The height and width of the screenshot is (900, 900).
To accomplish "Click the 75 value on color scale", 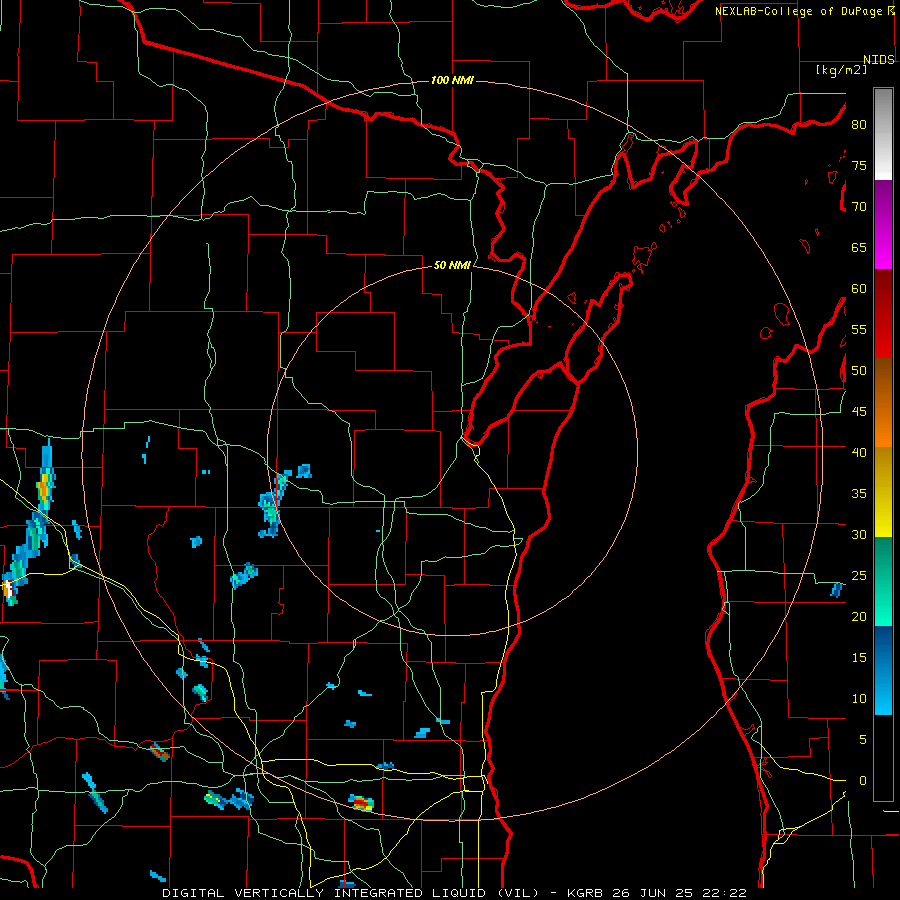I will (x=859, y=165).
